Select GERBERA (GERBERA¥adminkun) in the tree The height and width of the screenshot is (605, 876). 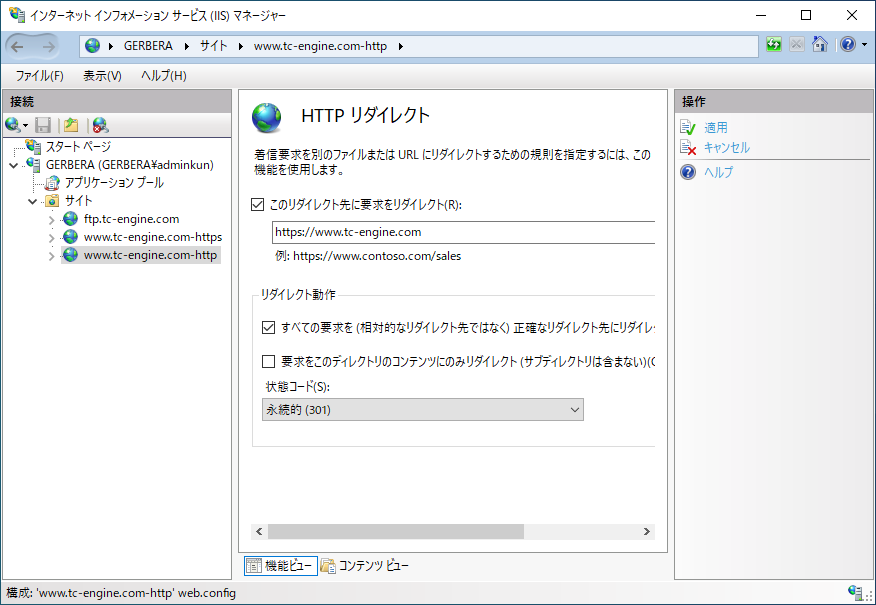[130, 165]
